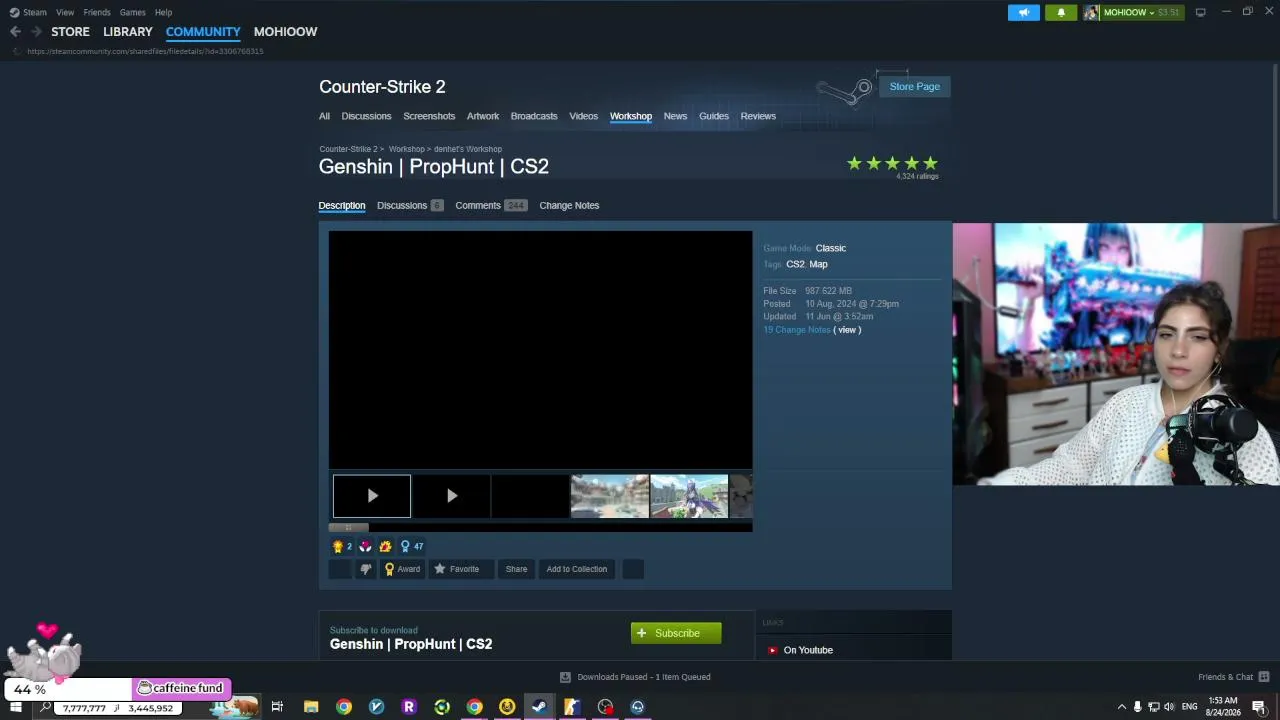This screenshot has width=1280, height=720.
Task: Select the Description tab
Action: tap(342, 205)
